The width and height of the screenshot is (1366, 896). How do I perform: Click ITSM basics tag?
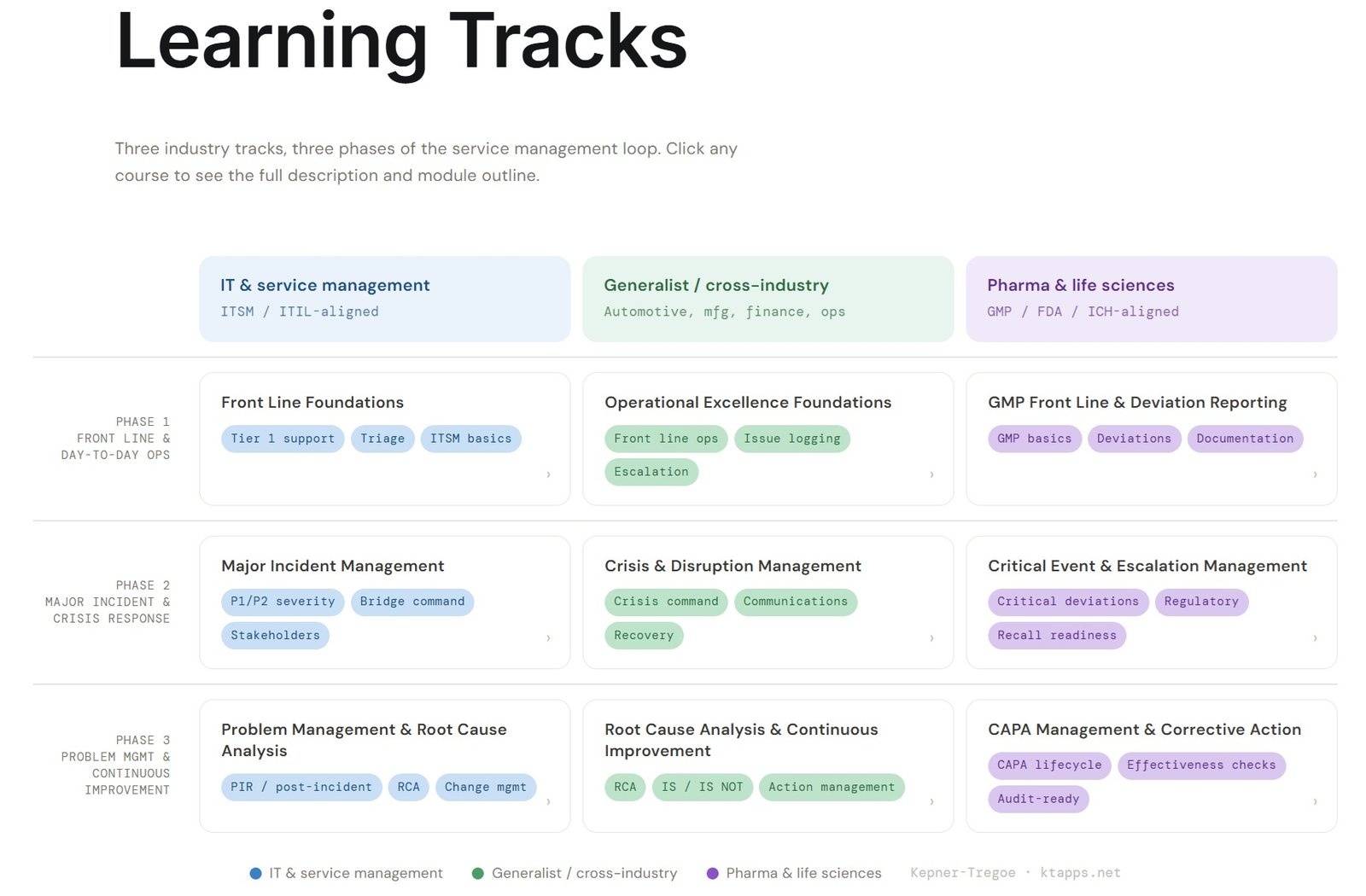click(x=470, y=439)
